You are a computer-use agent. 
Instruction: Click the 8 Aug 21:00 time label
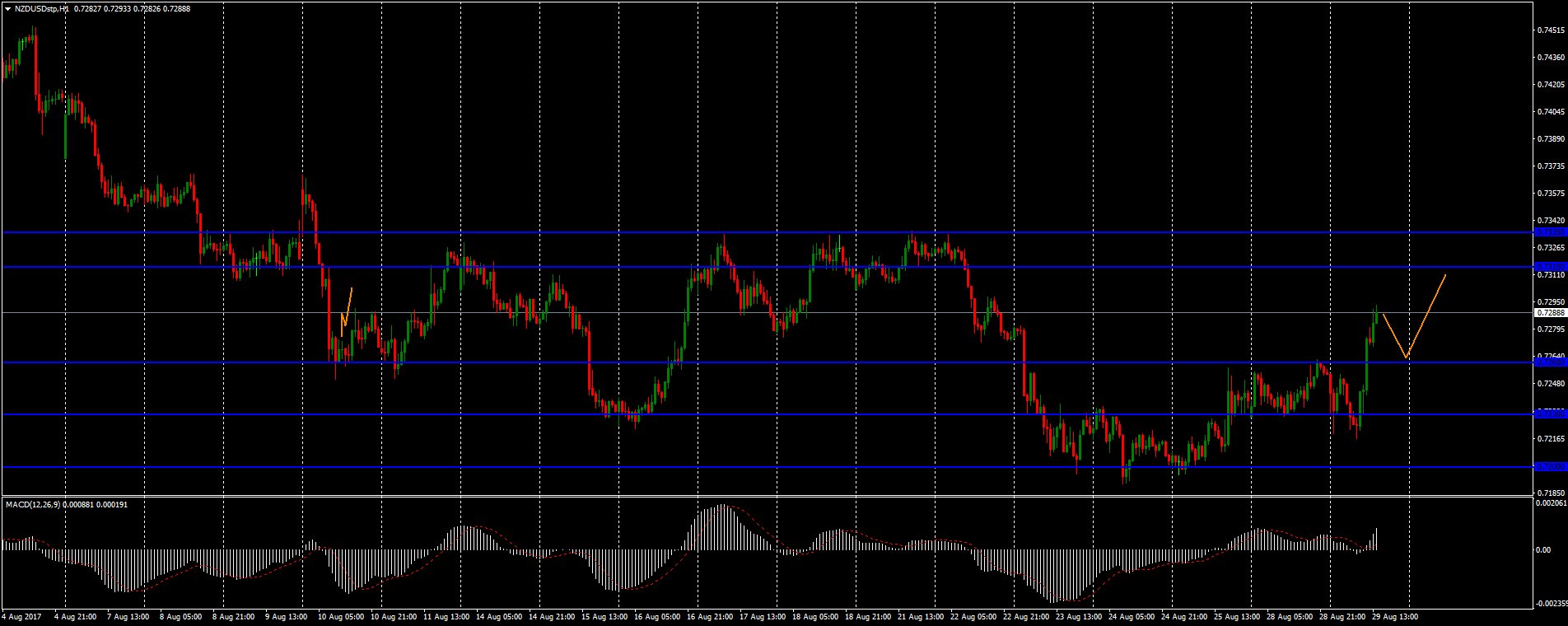233,616
